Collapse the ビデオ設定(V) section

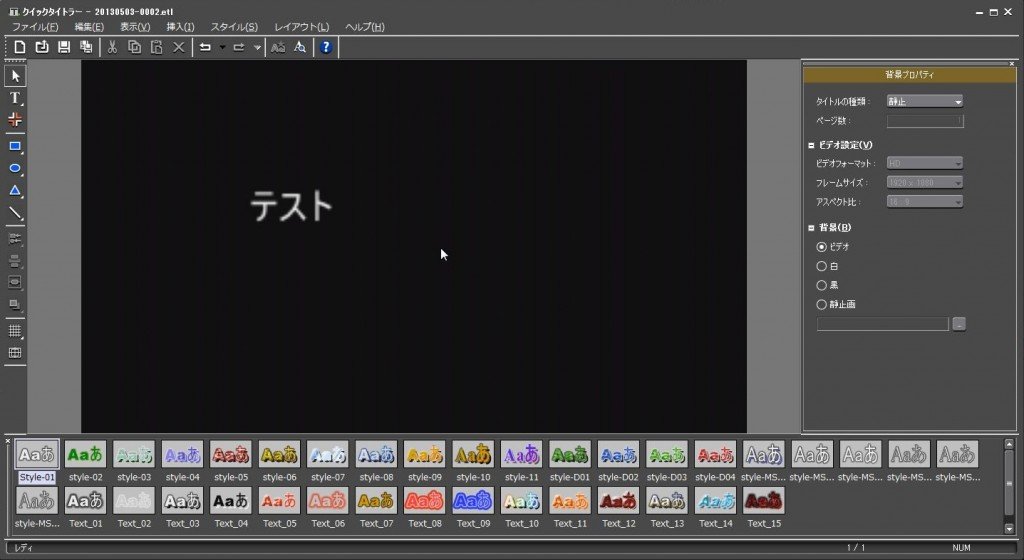click(811, 146)
